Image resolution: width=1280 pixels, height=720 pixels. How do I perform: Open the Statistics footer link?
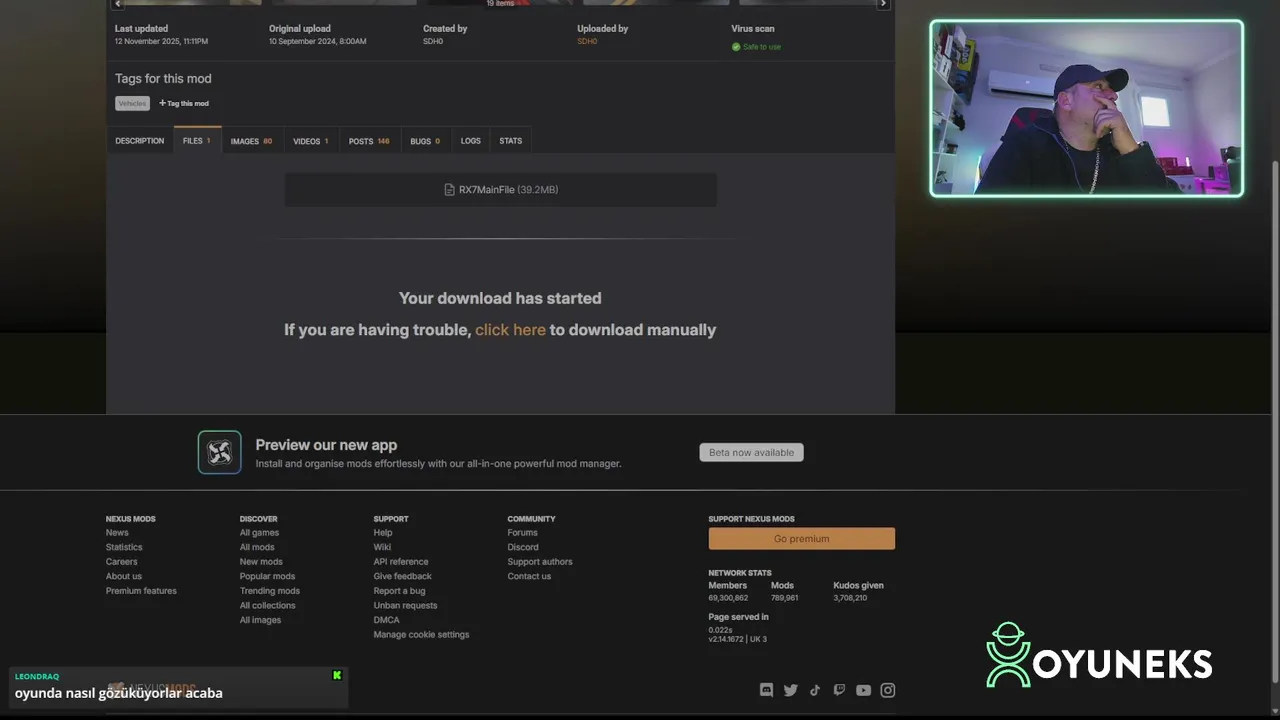coord(124,547)
